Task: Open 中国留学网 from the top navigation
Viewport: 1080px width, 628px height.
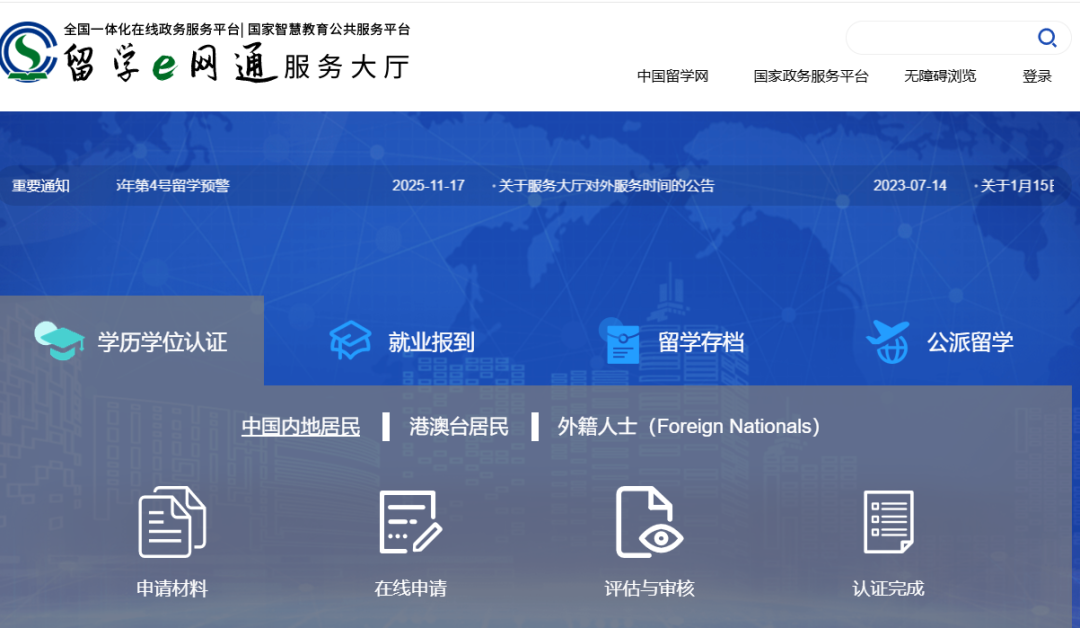Action: [674, 76]
